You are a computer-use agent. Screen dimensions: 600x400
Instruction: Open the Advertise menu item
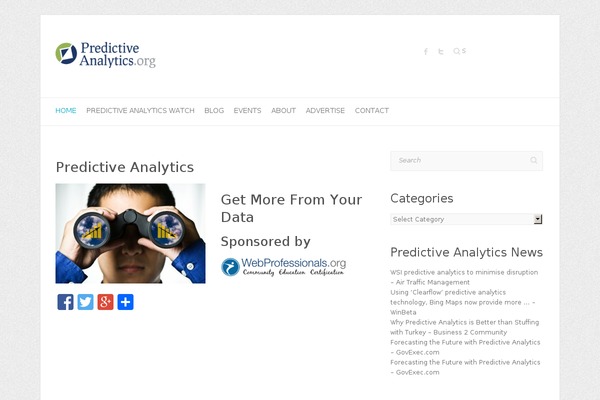click(325, 111)
